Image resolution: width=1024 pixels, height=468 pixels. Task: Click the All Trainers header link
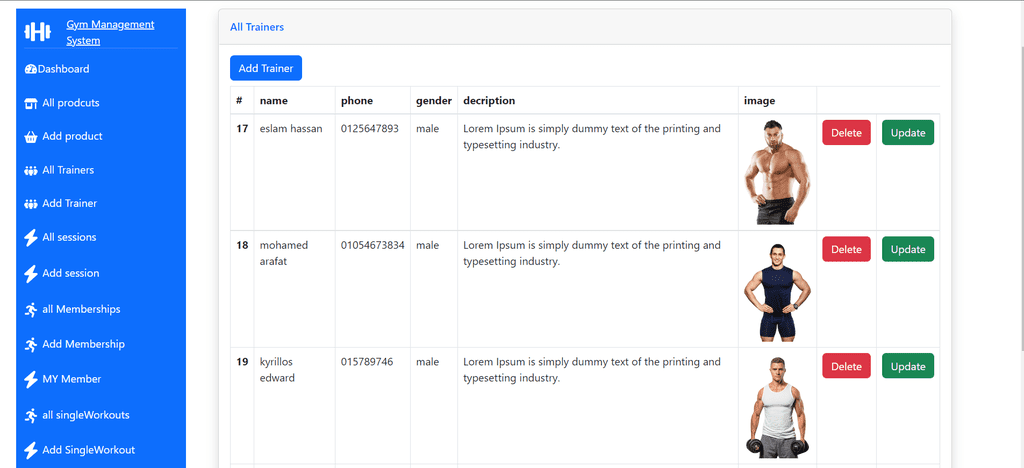click(257, 27)
